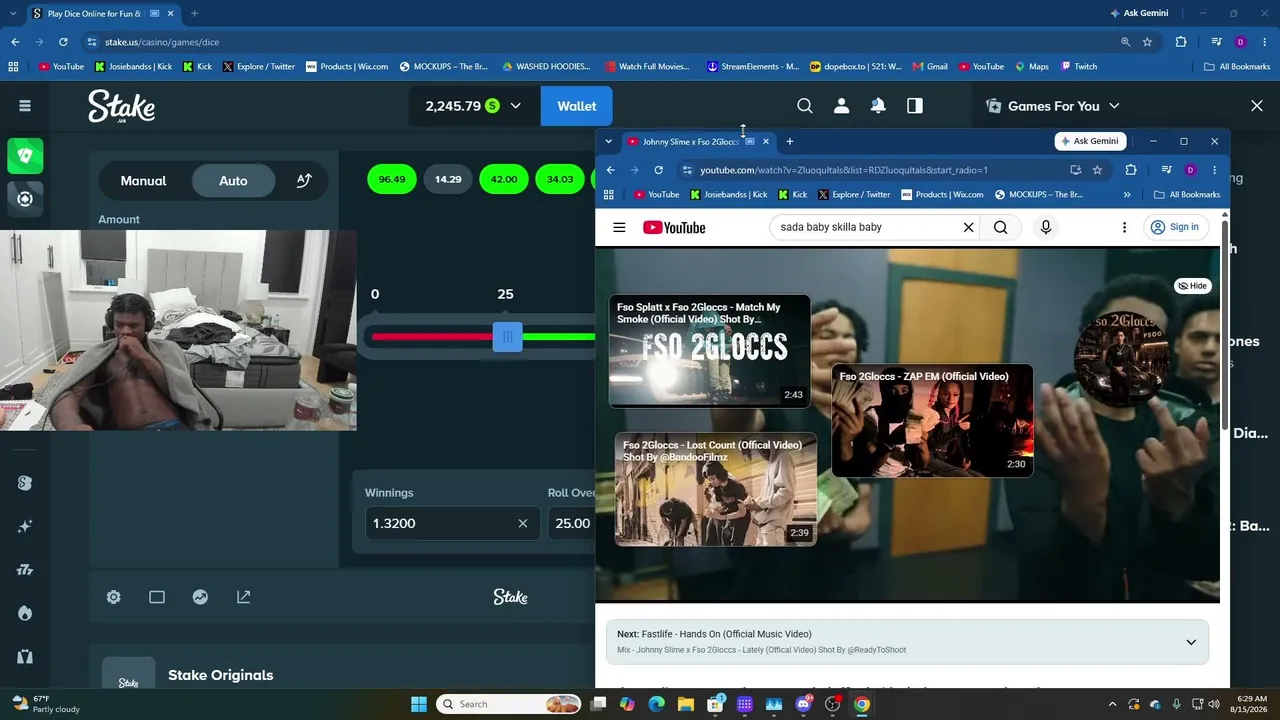Image resolution: width=1280 pixels, height=720 pixels.
Task: Click the flame icon in Stake sidebar
Action: tap(25, 613)
